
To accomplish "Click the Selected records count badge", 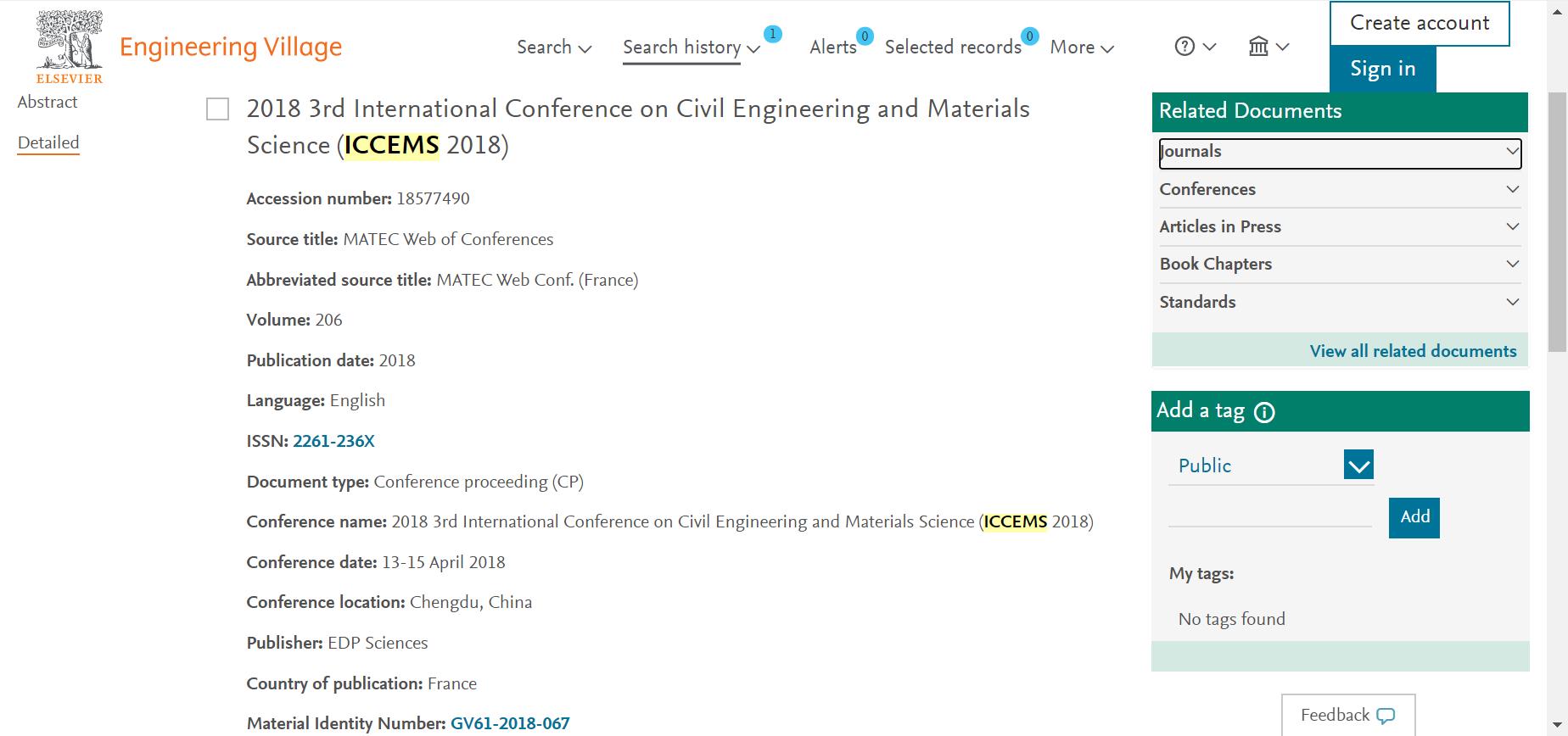I will [x=1029, y=36].
